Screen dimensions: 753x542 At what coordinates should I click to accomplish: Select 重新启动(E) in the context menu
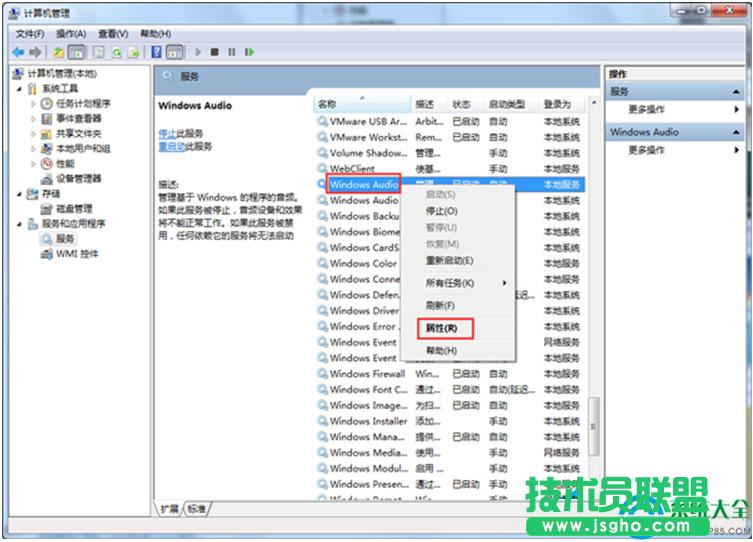click(x=449, y=260)
